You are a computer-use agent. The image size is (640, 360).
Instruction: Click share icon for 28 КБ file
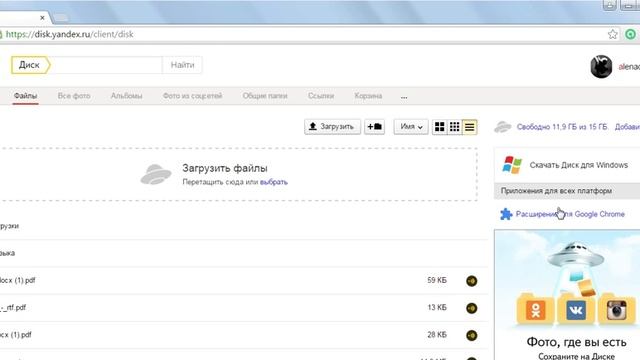coord(471,335)
